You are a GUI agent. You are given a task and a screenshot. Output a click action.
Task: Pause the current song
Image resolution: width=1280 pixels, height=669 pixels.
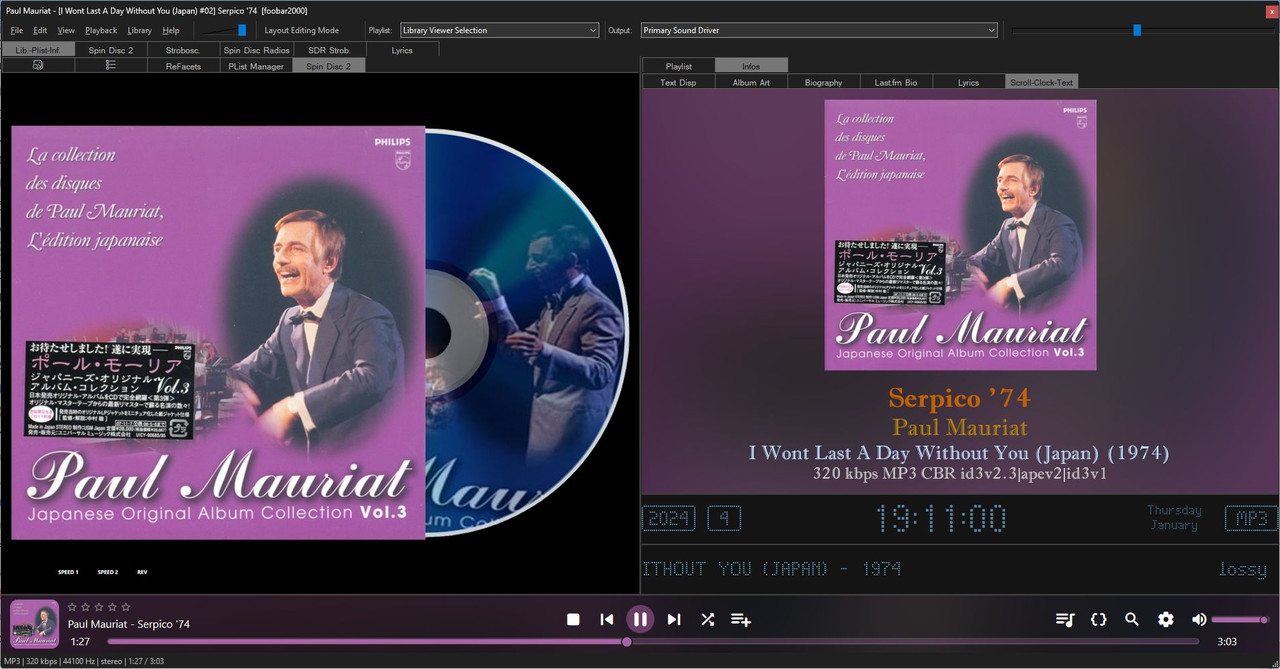tap(640, 619)
